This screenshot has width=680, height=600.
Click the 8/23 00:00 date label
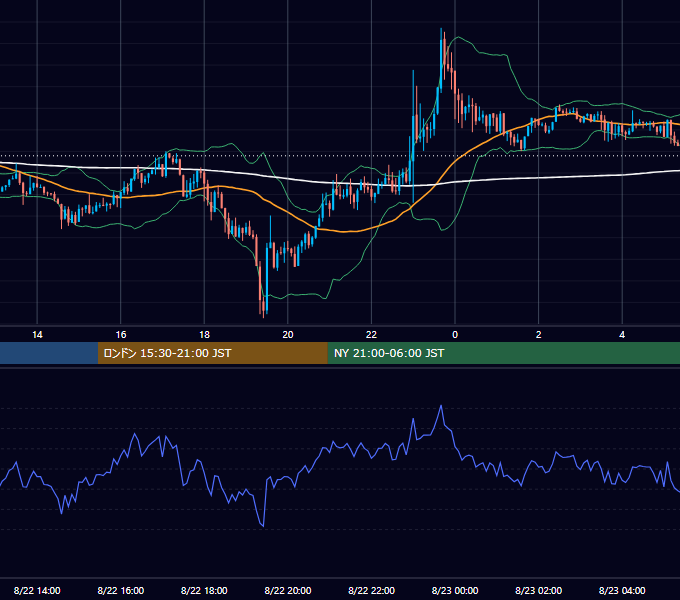pyautogui.click(x=455, y=590)
